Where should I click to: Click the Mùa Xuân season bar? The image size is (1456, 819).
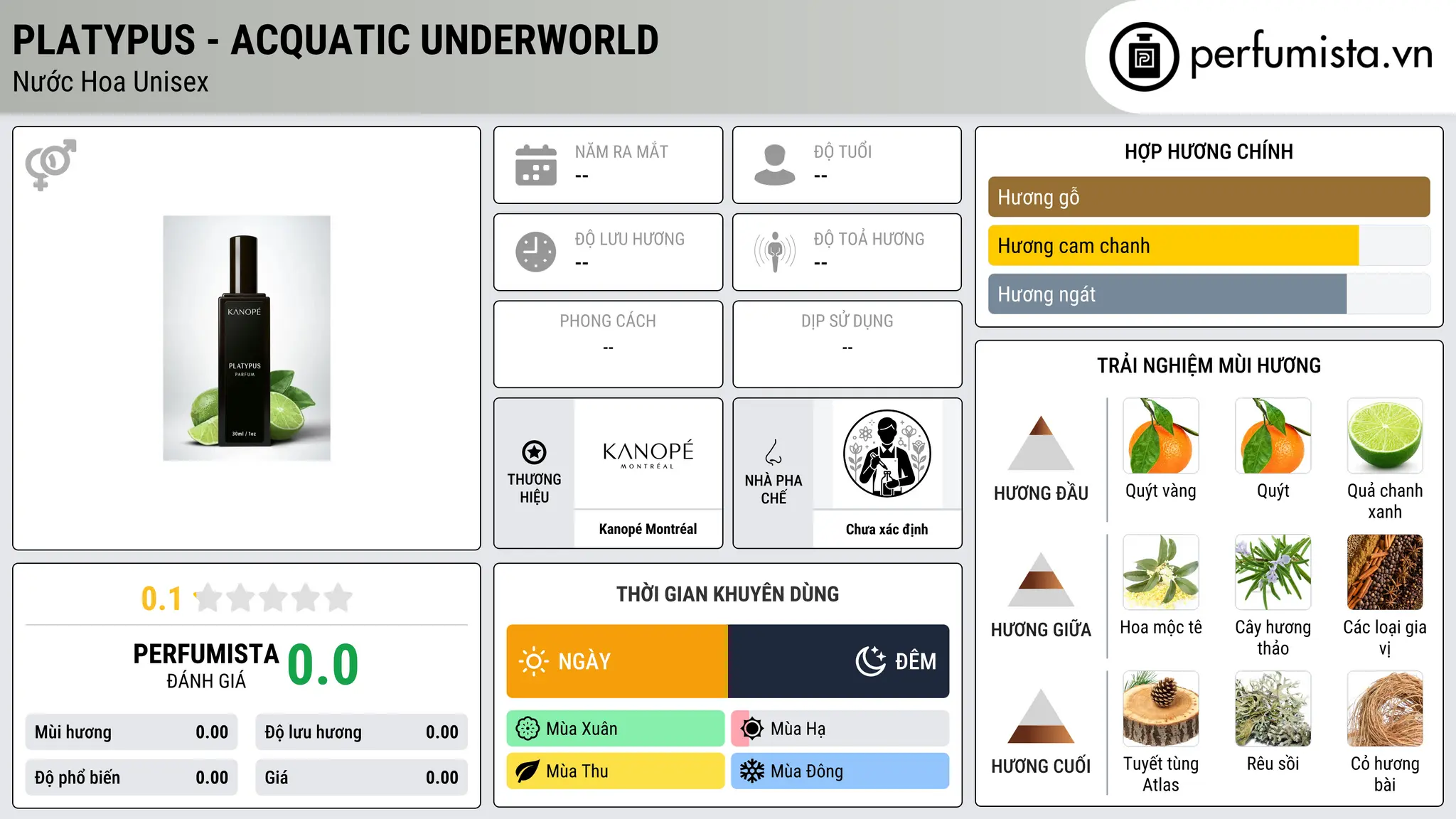tap(616, 729)
